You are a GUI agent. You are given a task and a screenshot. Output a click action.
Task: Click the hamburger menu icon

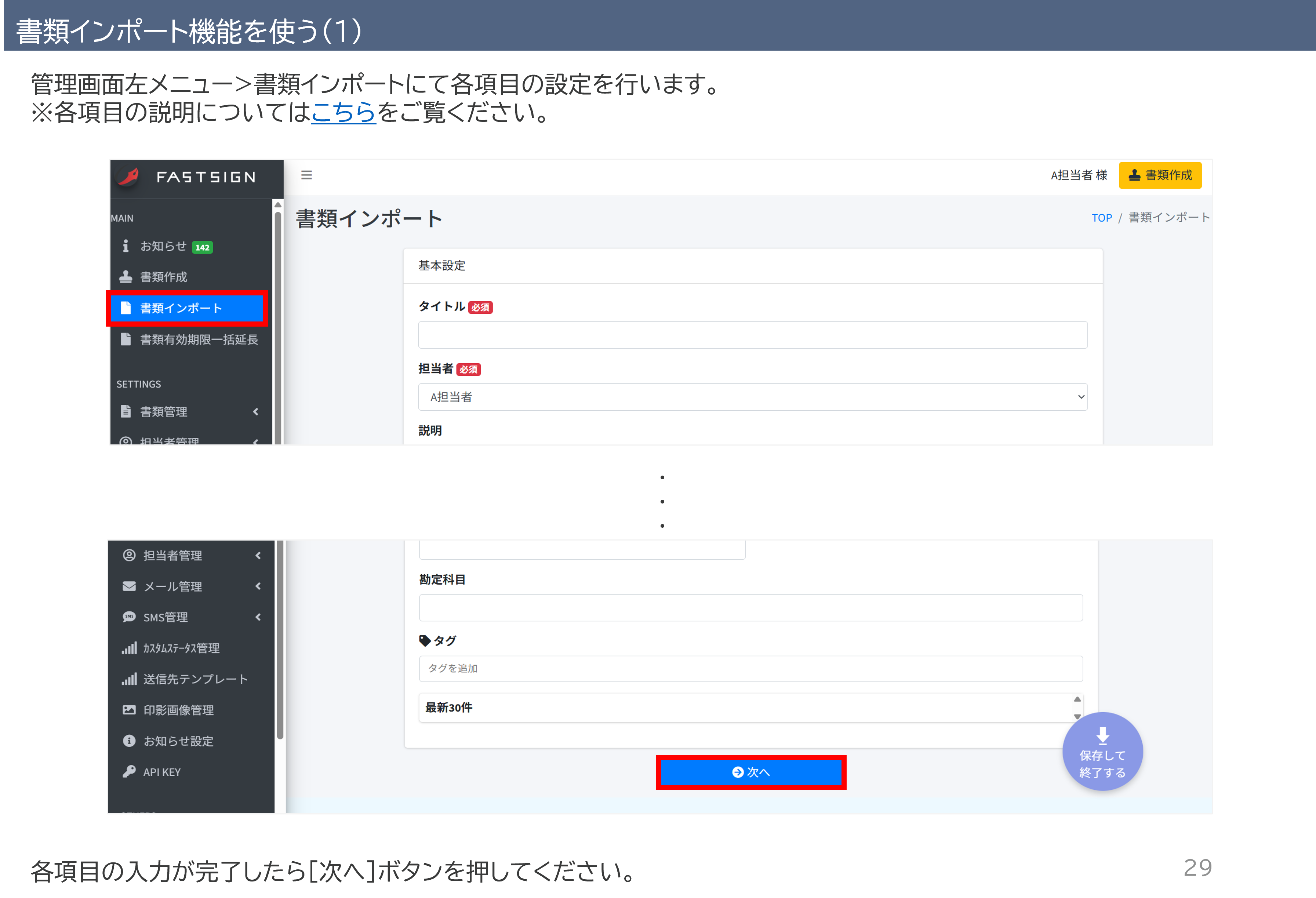(306, 175)
